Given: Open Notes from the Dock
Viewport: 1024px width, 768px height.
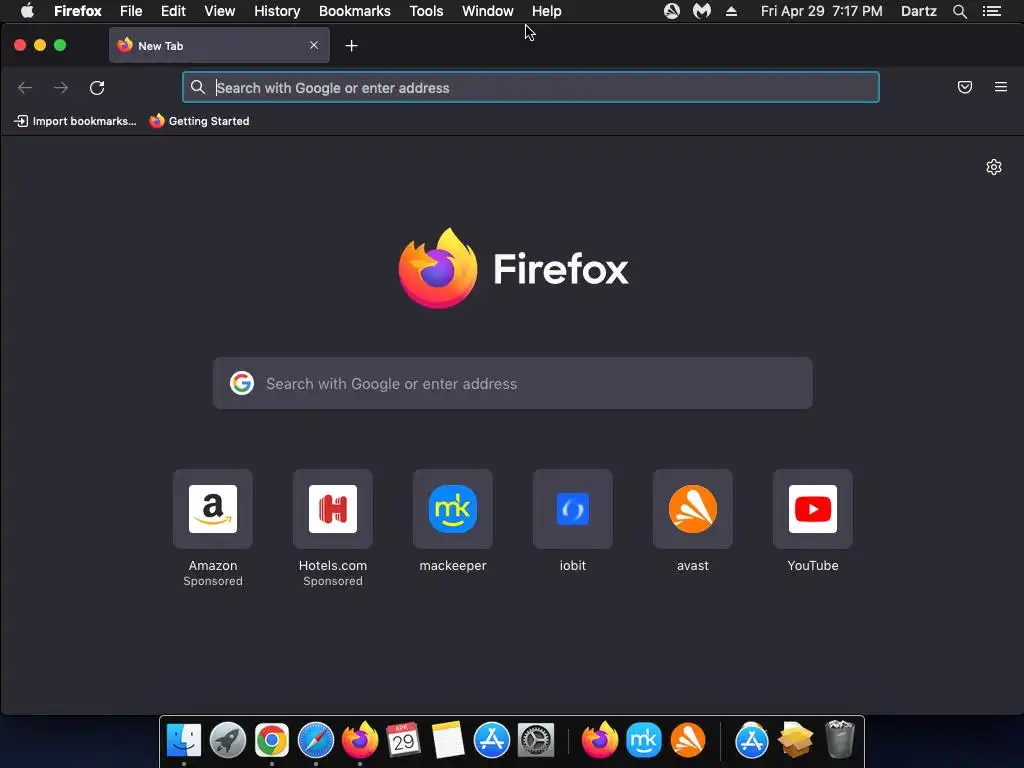Looking at the screenshot, I should point(447,741).
